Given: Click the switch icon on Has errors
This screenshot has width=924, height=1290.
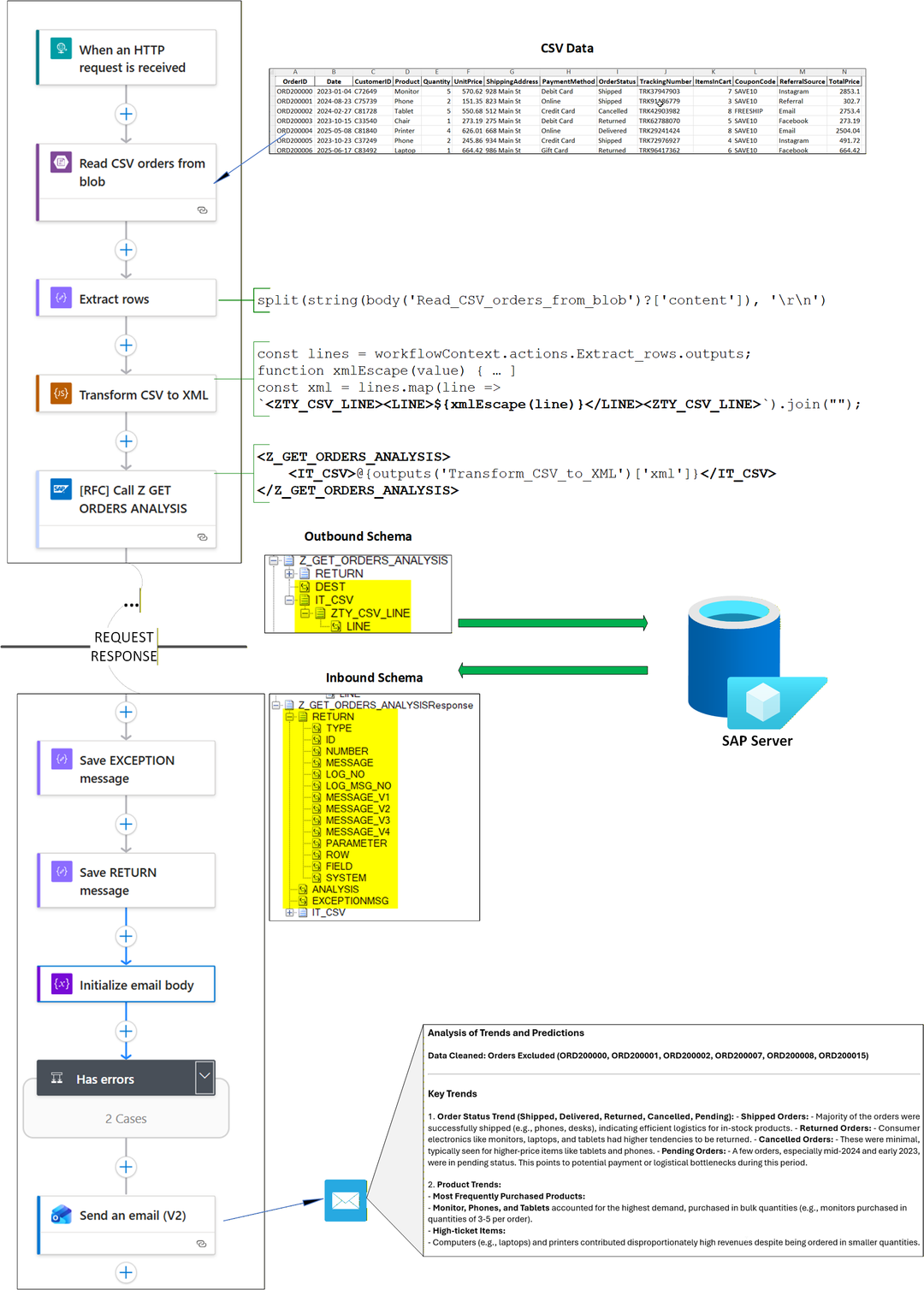Looking at the screenshot, I should click(56, 1079).
